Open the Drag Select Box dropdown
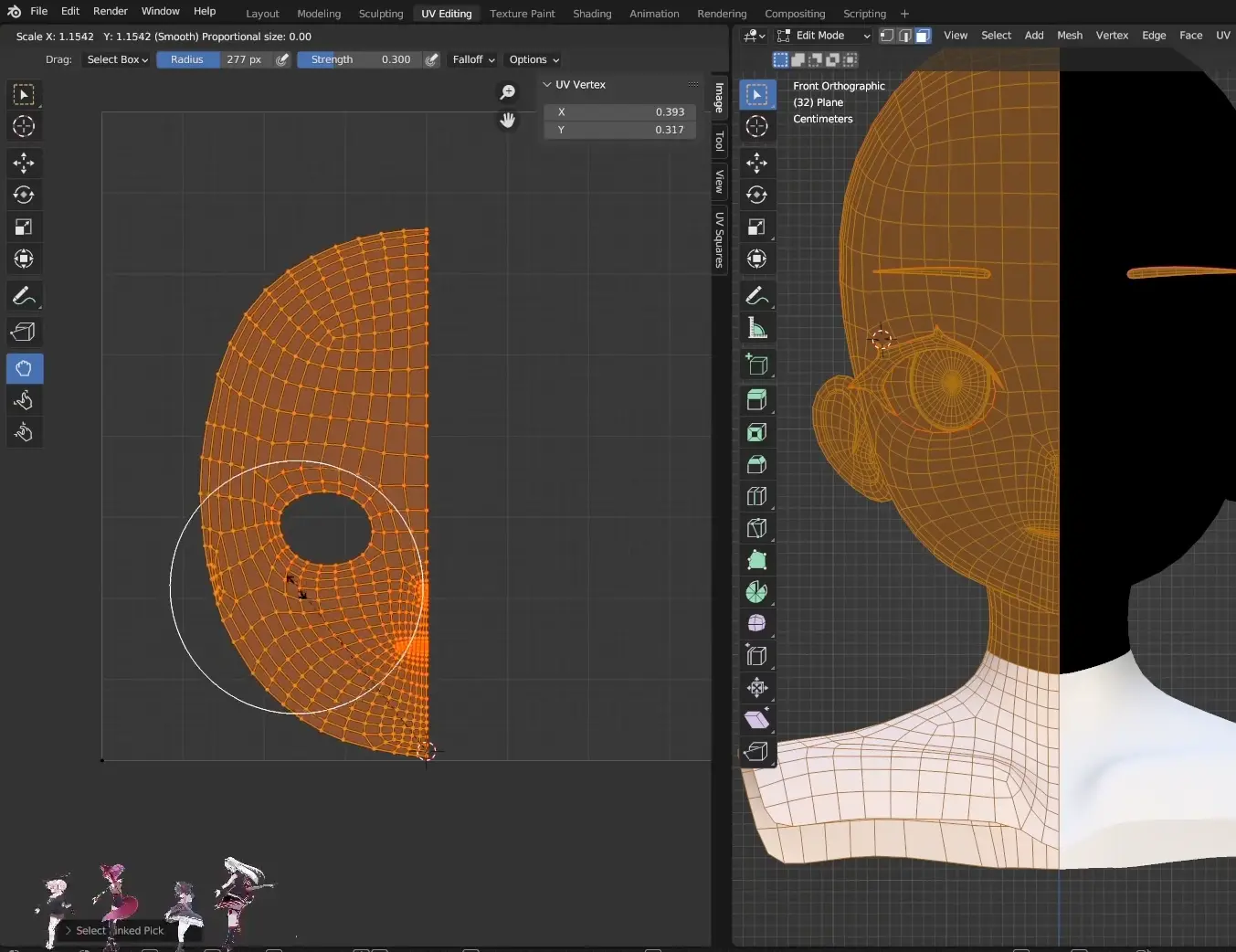 (x=117, y=59)
